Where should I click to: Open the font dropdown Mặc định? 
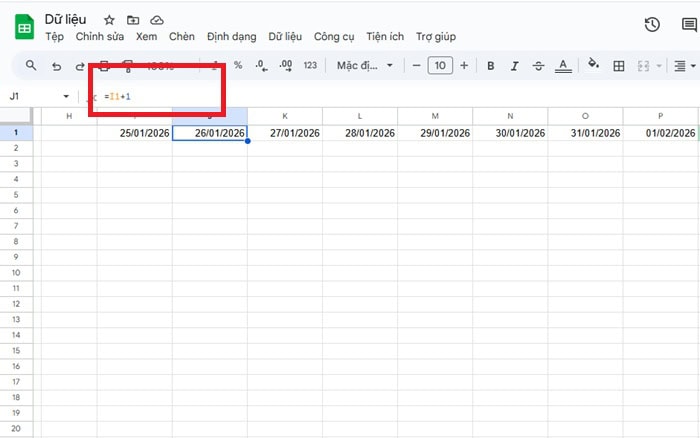pyautogui.click(x=358, y=66)
